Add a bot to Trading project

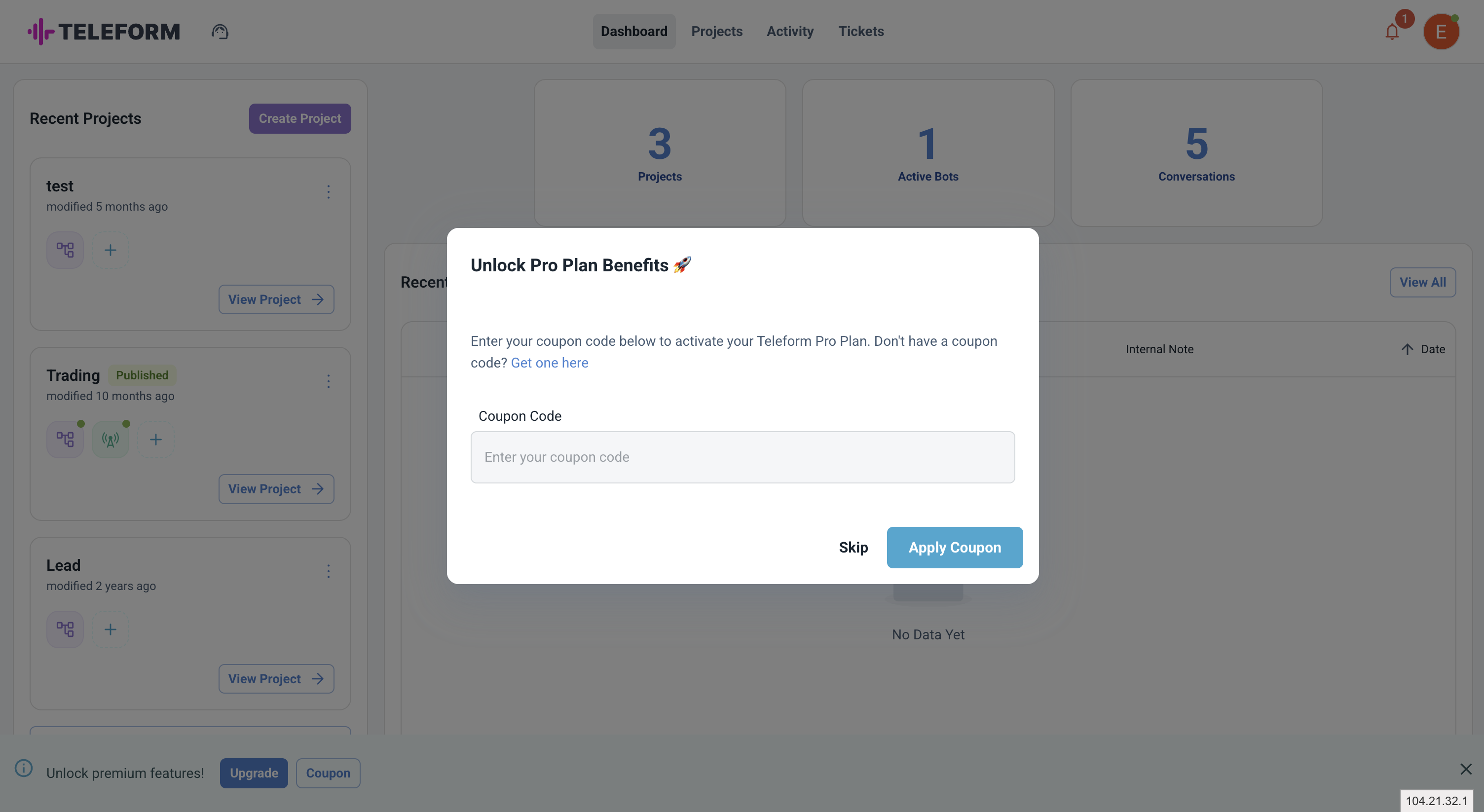pyautogui.click(x=155, y=440)
